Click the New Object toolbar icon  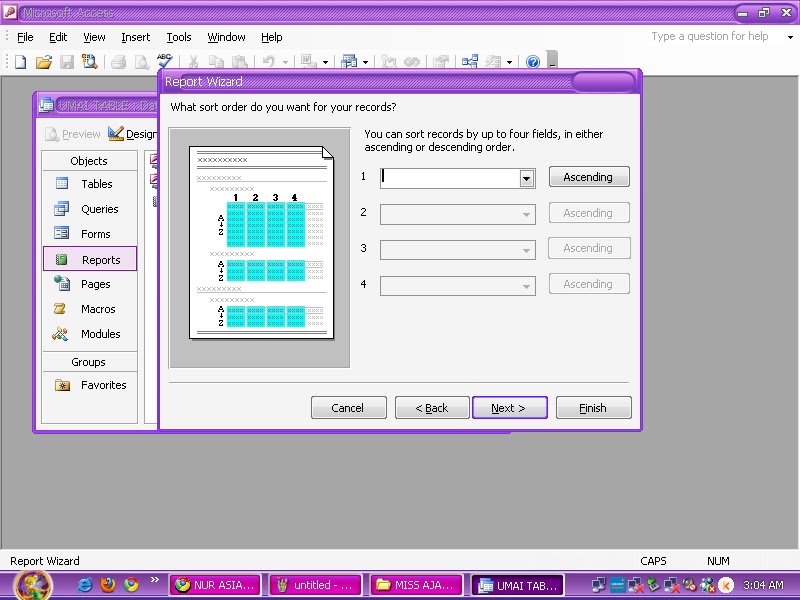coord(493,62)
